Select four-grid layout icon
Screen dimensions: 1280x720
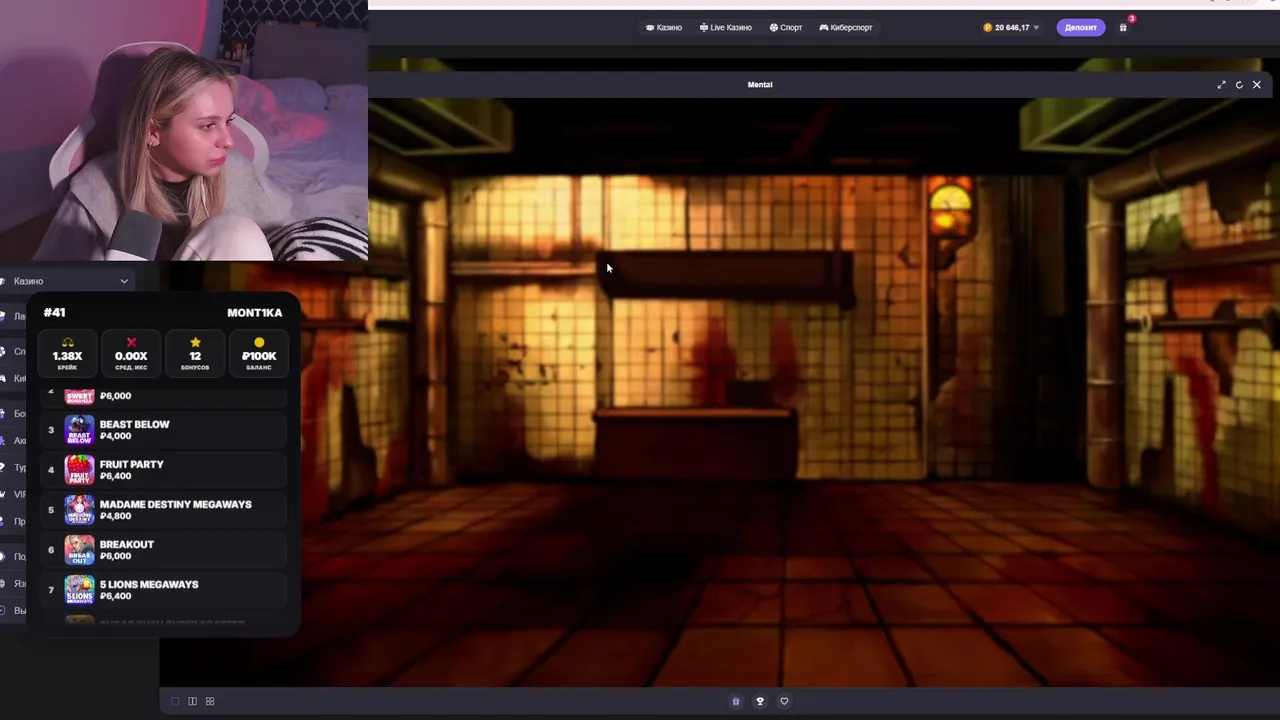tap(210, 701)
